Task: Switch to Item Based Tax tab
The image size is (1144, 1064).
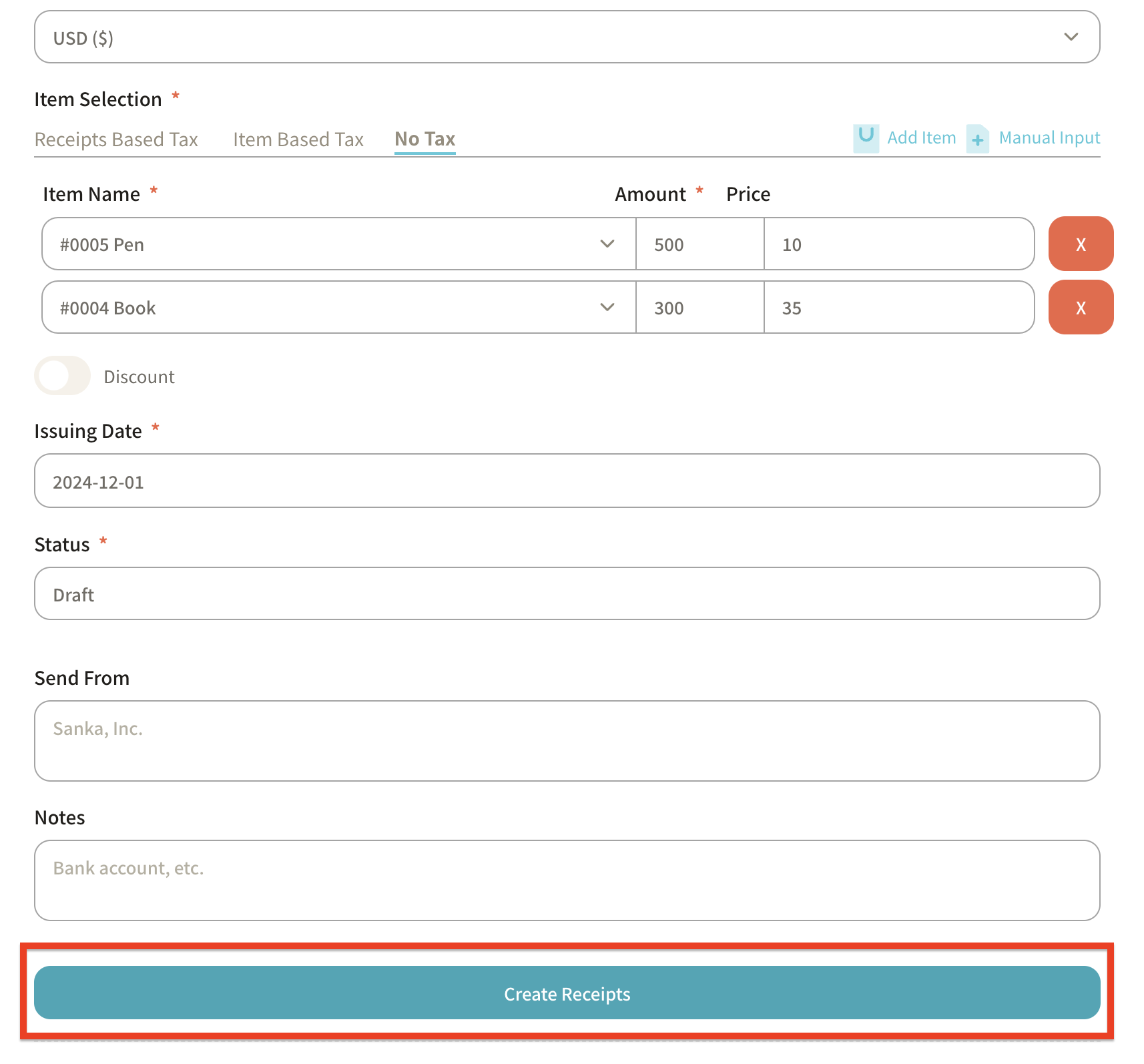Action: pos(298,140)
